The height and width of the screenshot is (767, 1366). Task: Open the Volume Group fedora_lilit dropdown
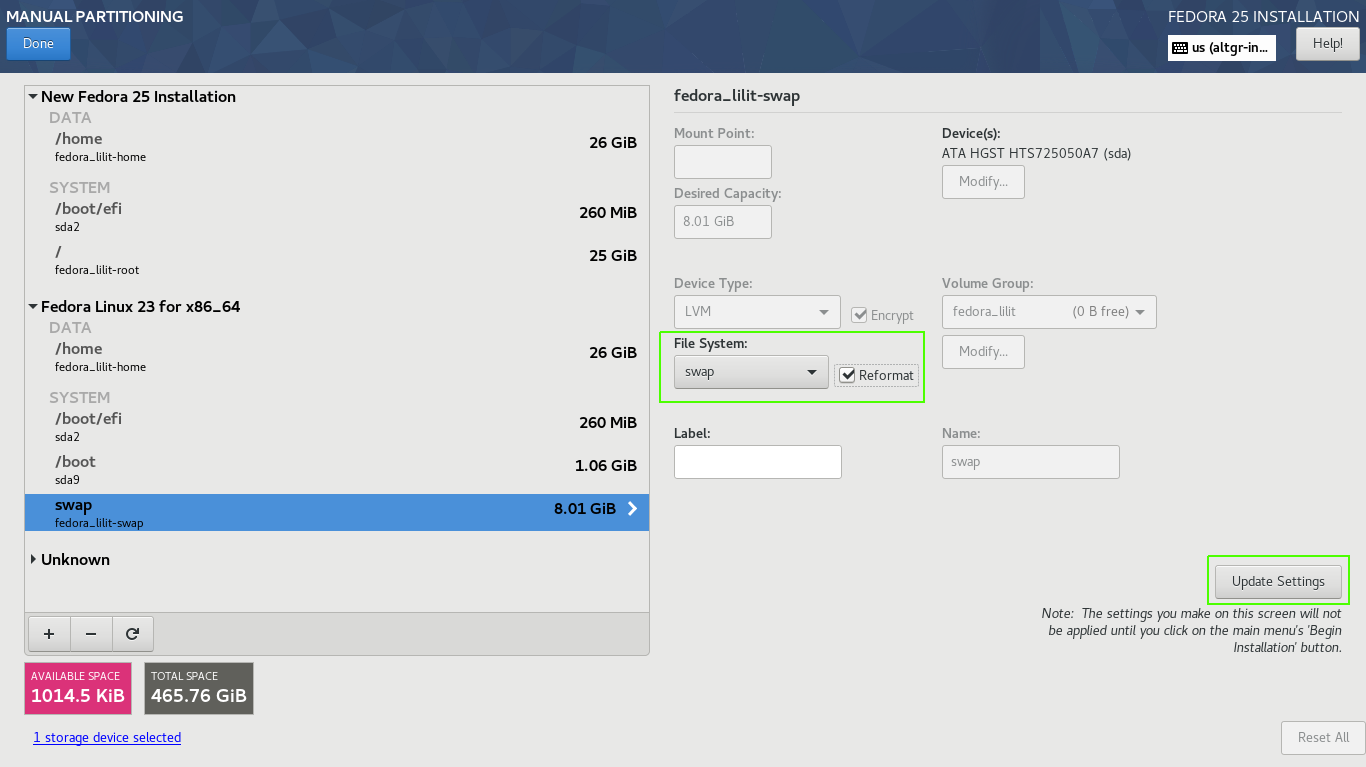[x=1049, y=311]
